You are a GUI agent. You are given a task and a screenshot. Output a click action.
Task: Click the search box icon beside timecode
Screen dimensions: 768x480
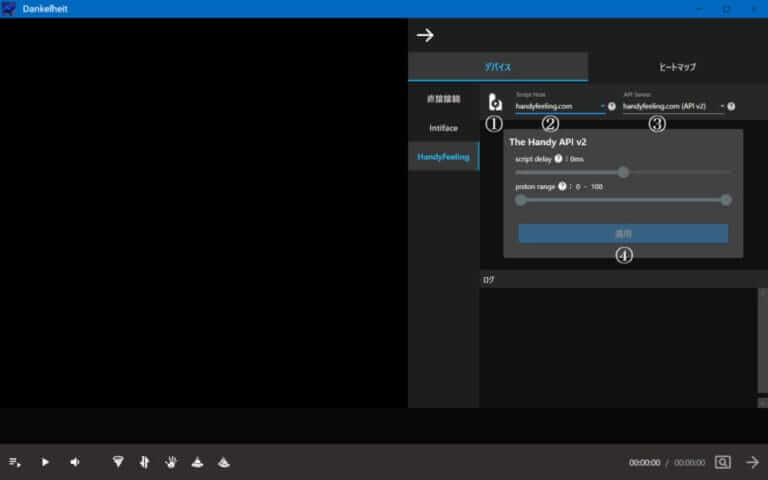[723, 462]
